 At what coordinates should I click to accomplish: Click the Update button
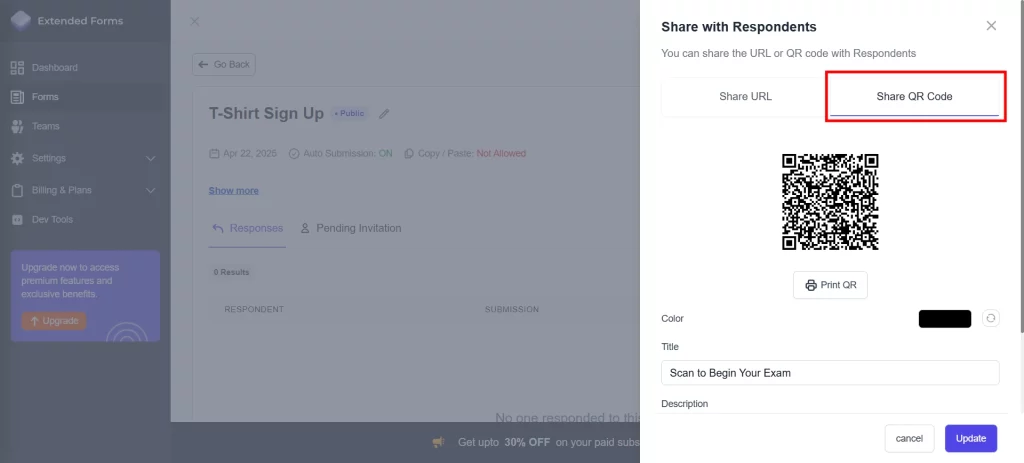pos(970,438)
